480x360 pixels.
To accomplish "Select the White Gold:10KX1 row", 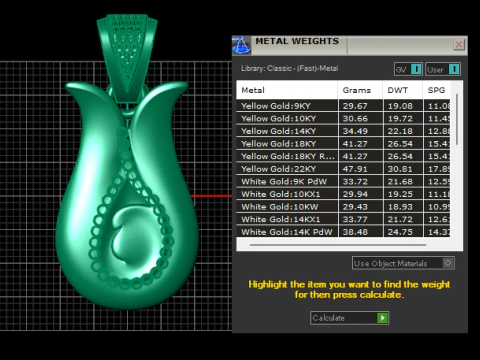I will 343,194.
